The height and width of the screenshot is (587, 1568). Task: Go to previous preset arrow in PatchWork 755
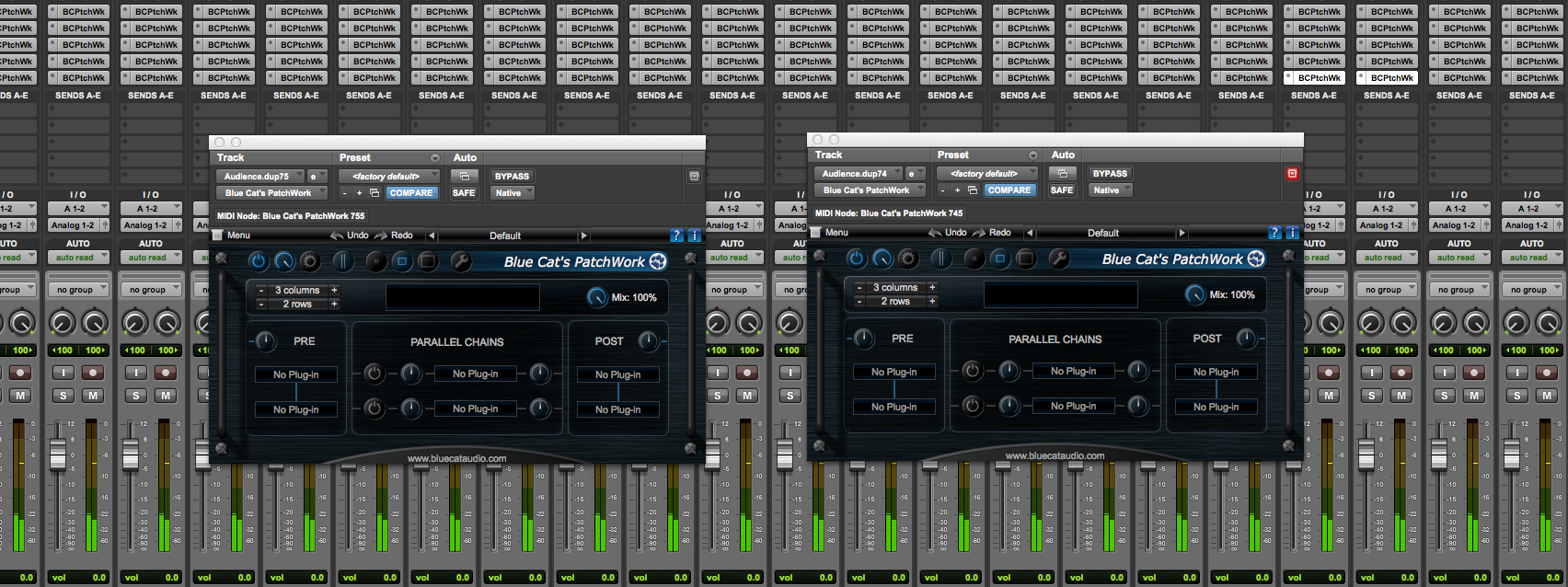tap(432, 236)
